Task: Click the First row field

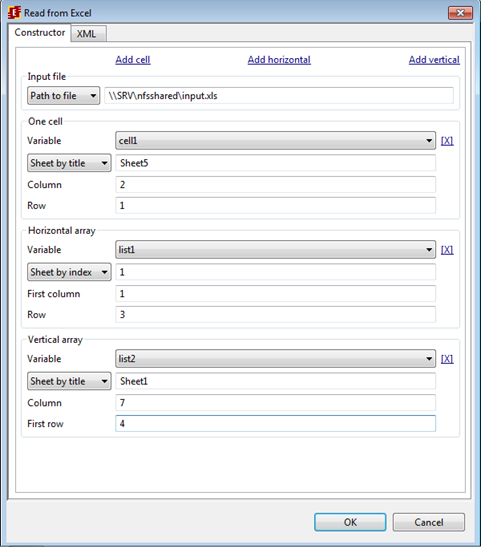Action: coord(275,424)
